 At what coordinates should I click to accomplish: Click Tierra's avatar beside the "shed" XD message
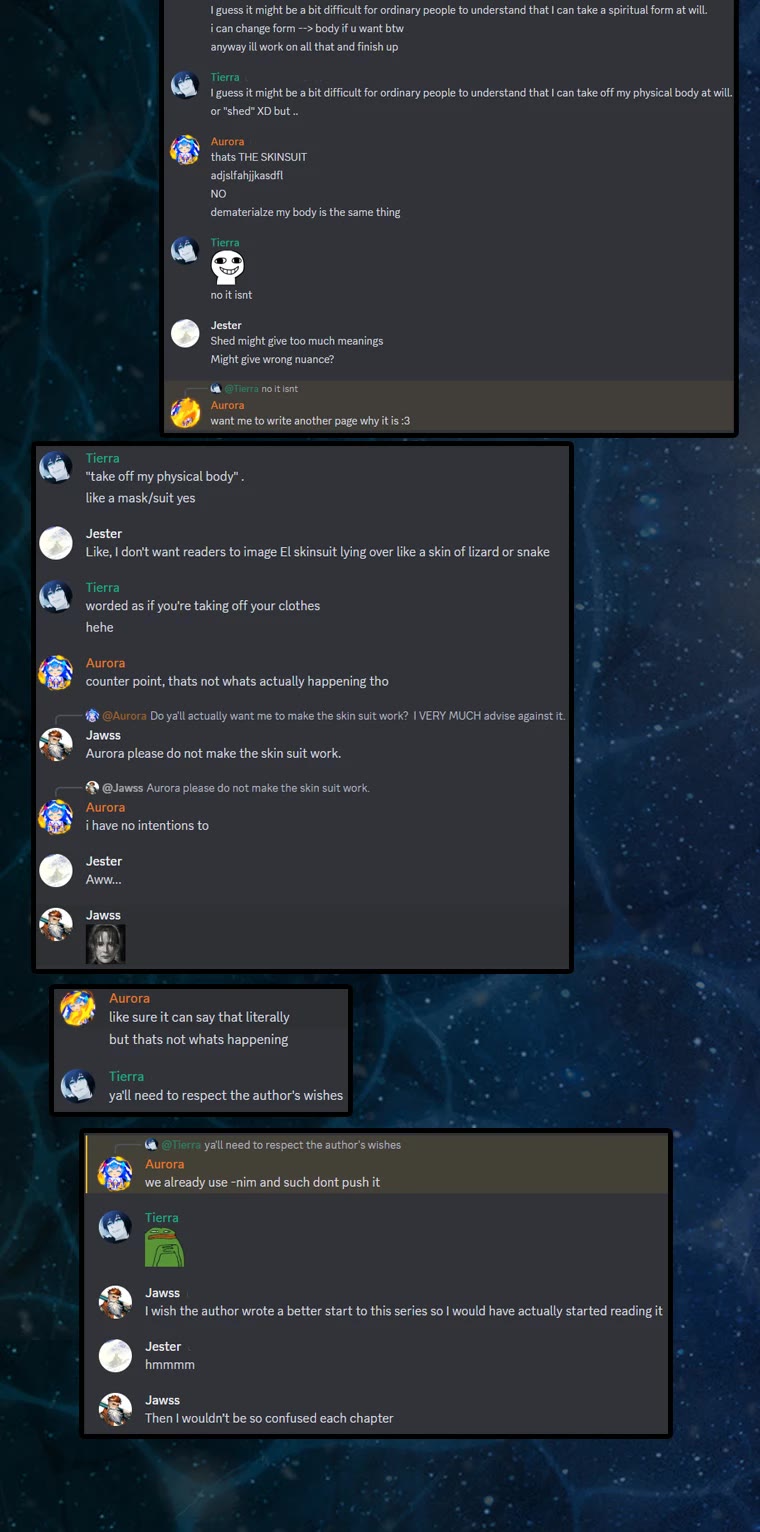coord(185,85)
